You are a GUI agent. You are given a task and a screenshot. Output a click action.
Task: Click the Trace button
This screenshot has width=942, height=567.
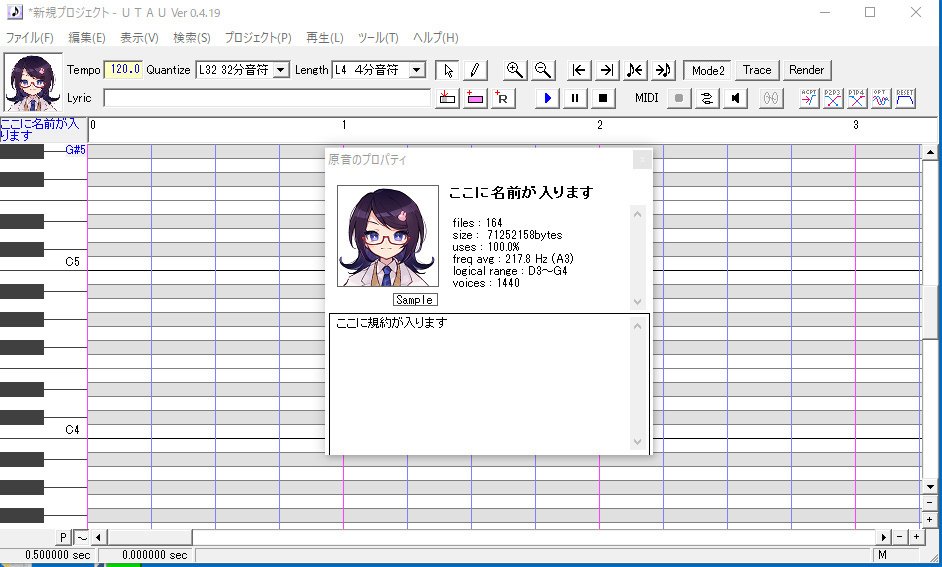pyautogui.click(x=757, y=70)
